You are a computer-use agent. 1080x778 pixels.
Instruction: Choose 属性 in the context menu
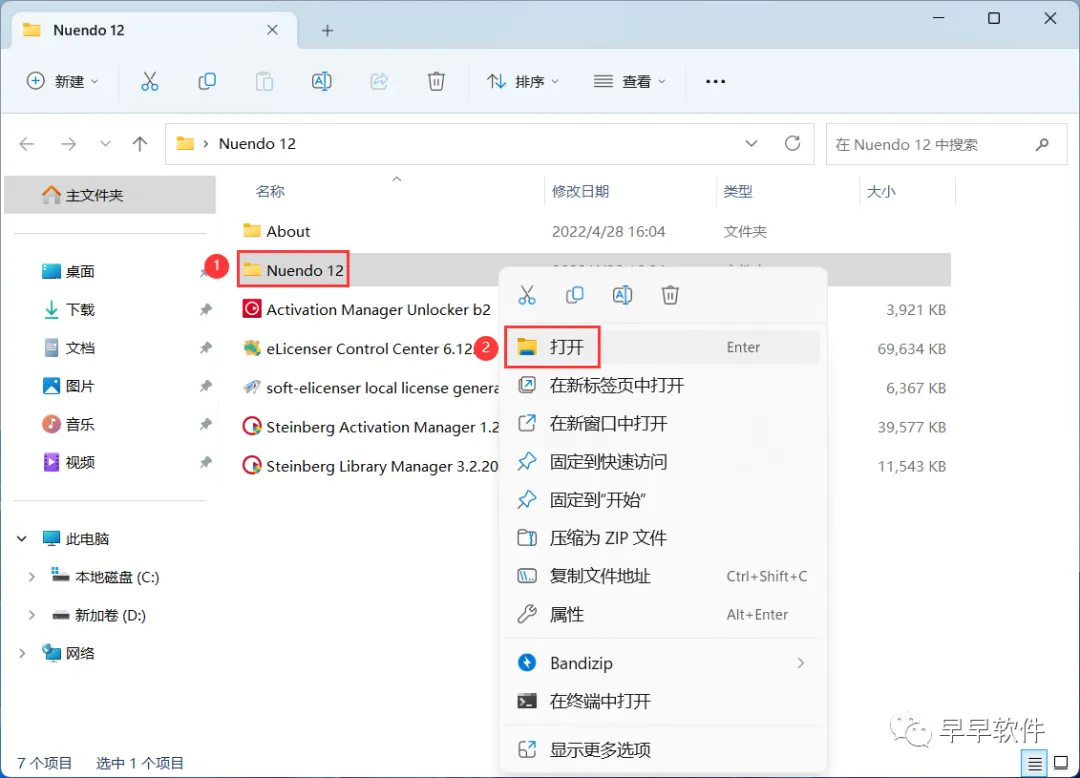pyautogui.click(x=663, y=614)
